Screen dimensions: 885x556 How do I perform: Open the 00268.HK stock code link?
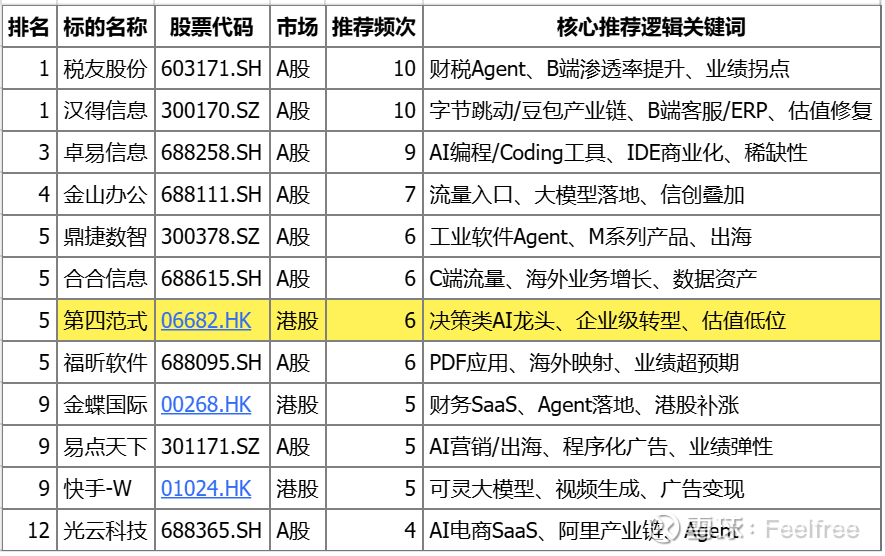coord(206,405)
